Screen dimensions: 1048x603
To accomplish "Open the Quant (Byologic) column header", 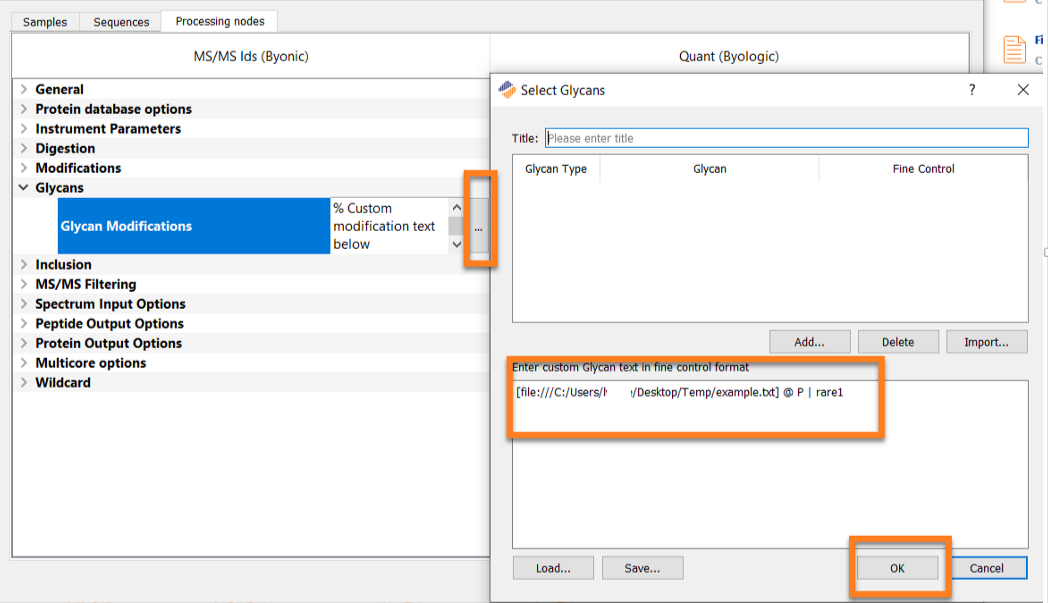I will tap(729, 56).
